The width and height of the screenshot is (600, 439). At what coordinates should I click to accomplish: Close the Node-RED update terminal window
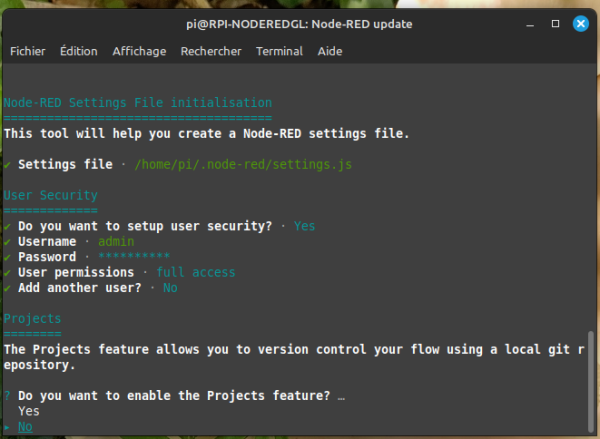point(580,24)
